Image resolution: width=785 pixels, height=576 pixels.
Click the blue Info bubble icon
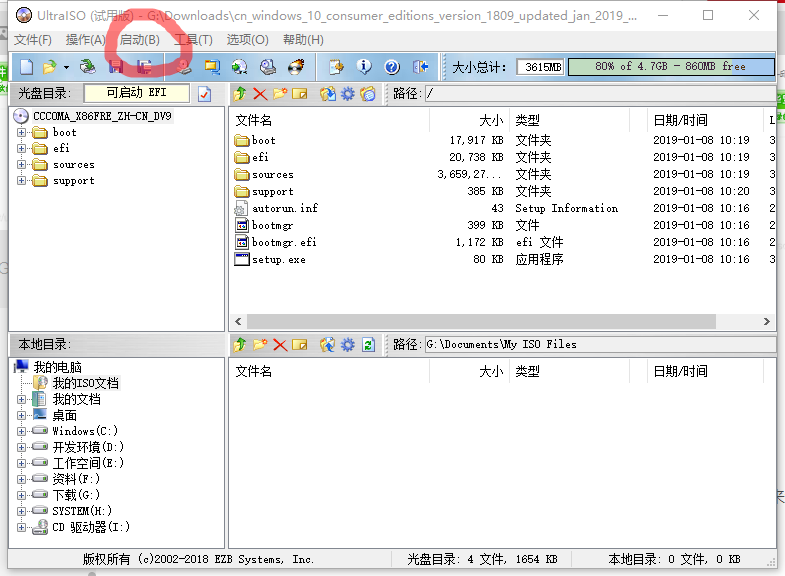[364, 67]
